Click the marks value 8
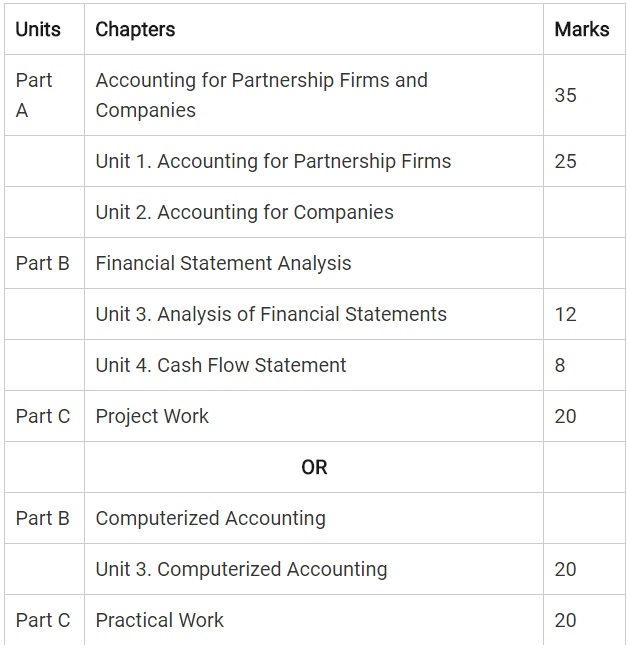This screenshot has width=628, height=648. coord(560,365)
